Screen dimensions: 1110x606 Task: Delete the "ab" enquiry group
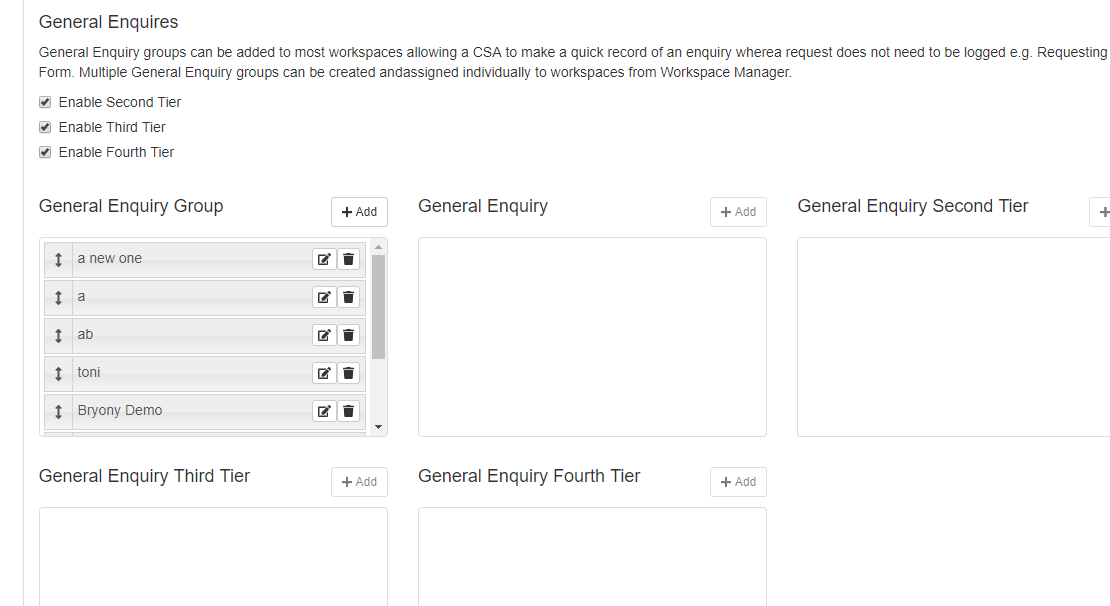pyautogui.click(x=348, y=334)
